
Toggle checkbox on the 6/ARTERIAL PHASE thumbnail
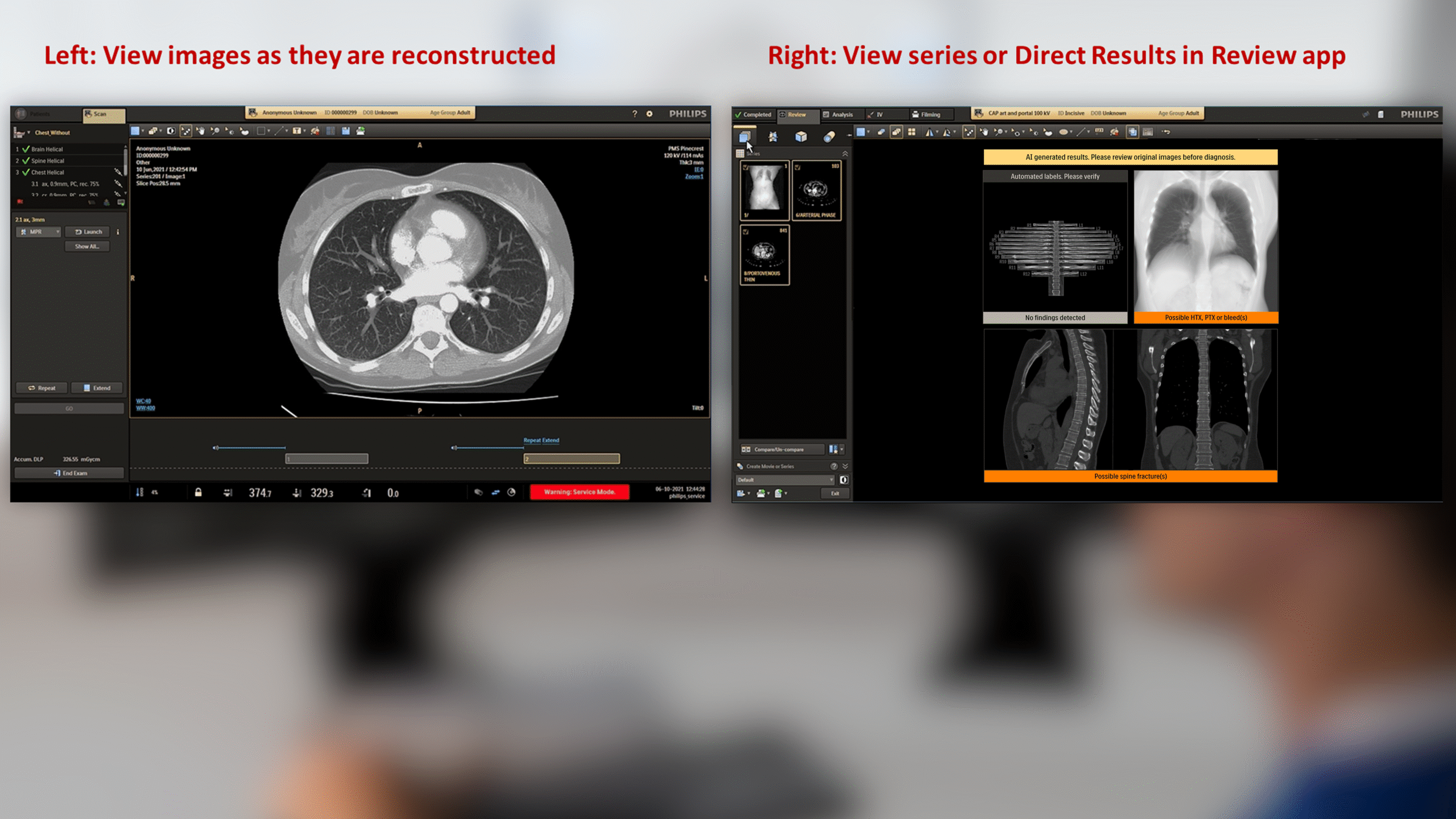coord(797,167)
